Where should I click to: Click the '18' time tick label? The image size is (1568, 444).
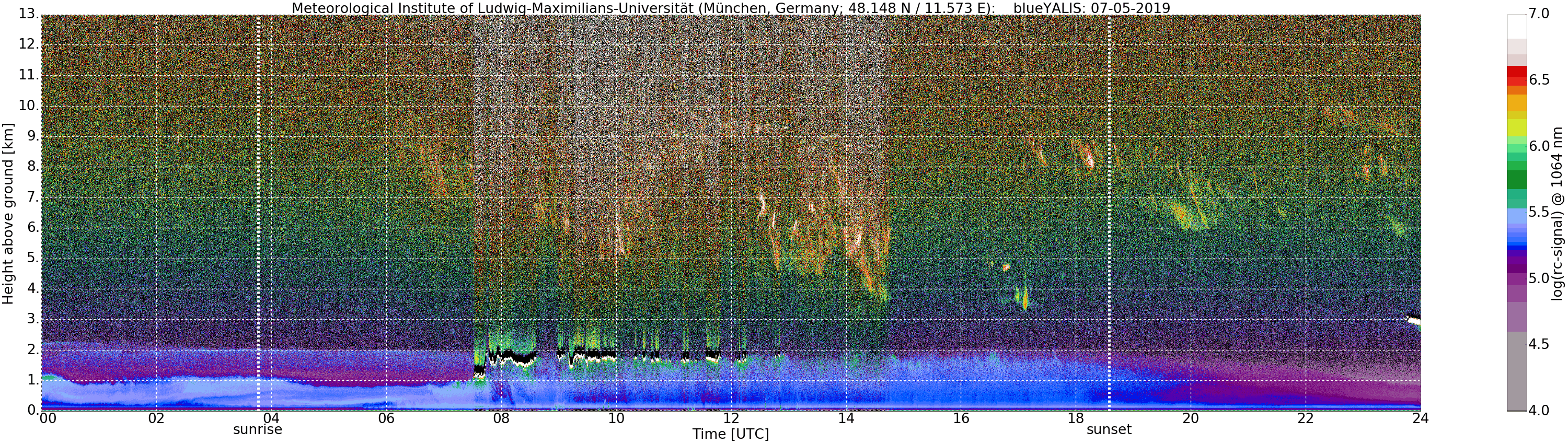1076,418
